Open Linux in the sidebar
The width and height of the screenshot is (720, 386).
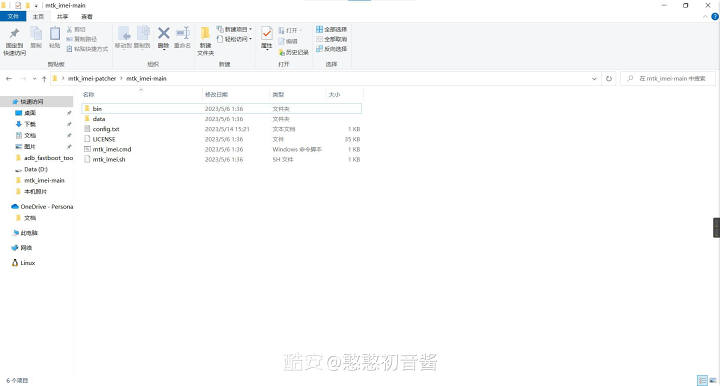28,263
